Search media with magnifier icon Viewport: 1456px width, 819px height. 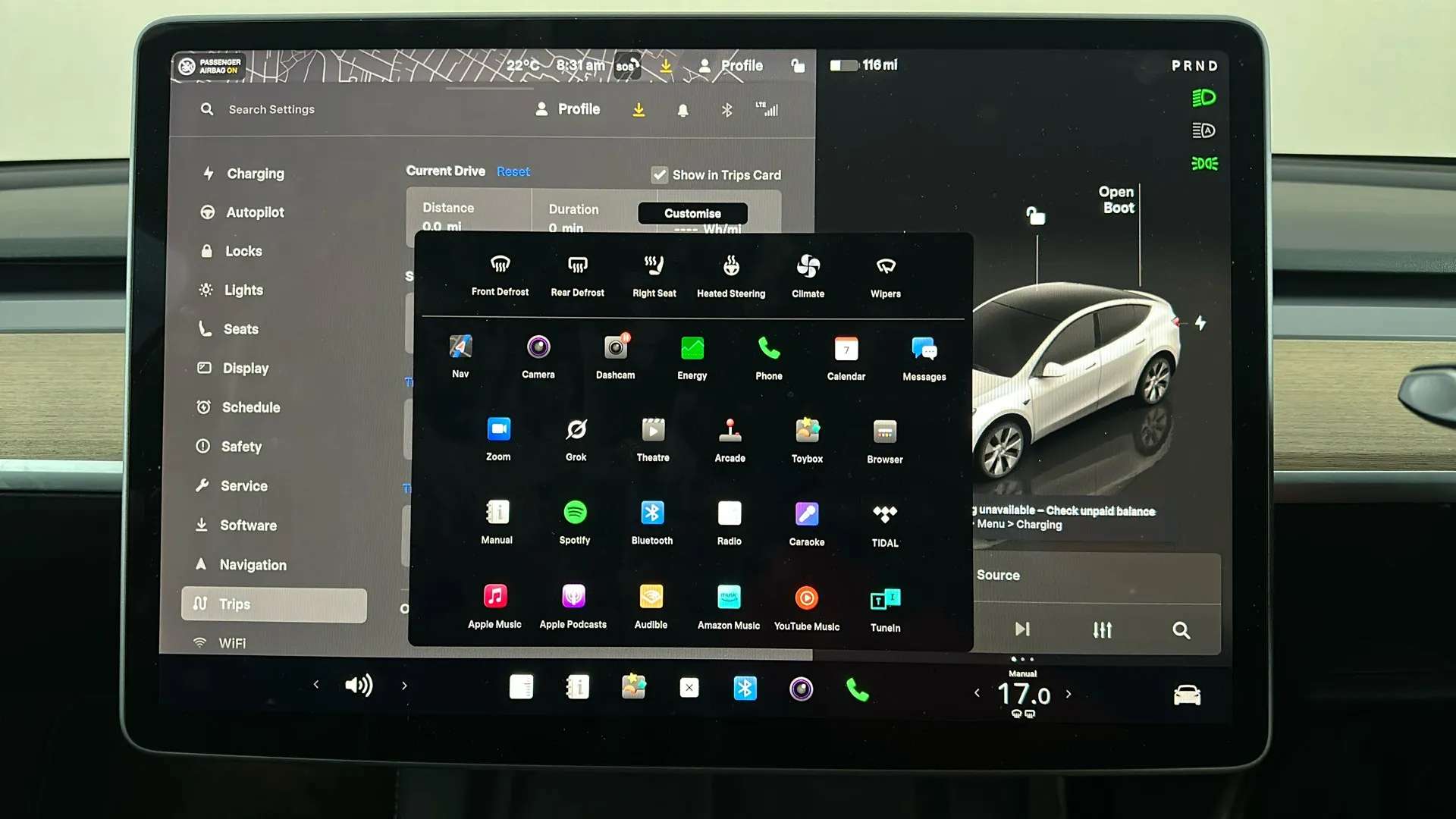point(1181,630)
